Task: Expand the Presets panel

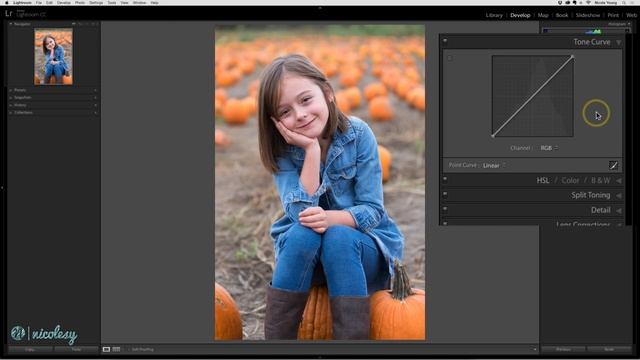Action: click(x=11, y=90)
